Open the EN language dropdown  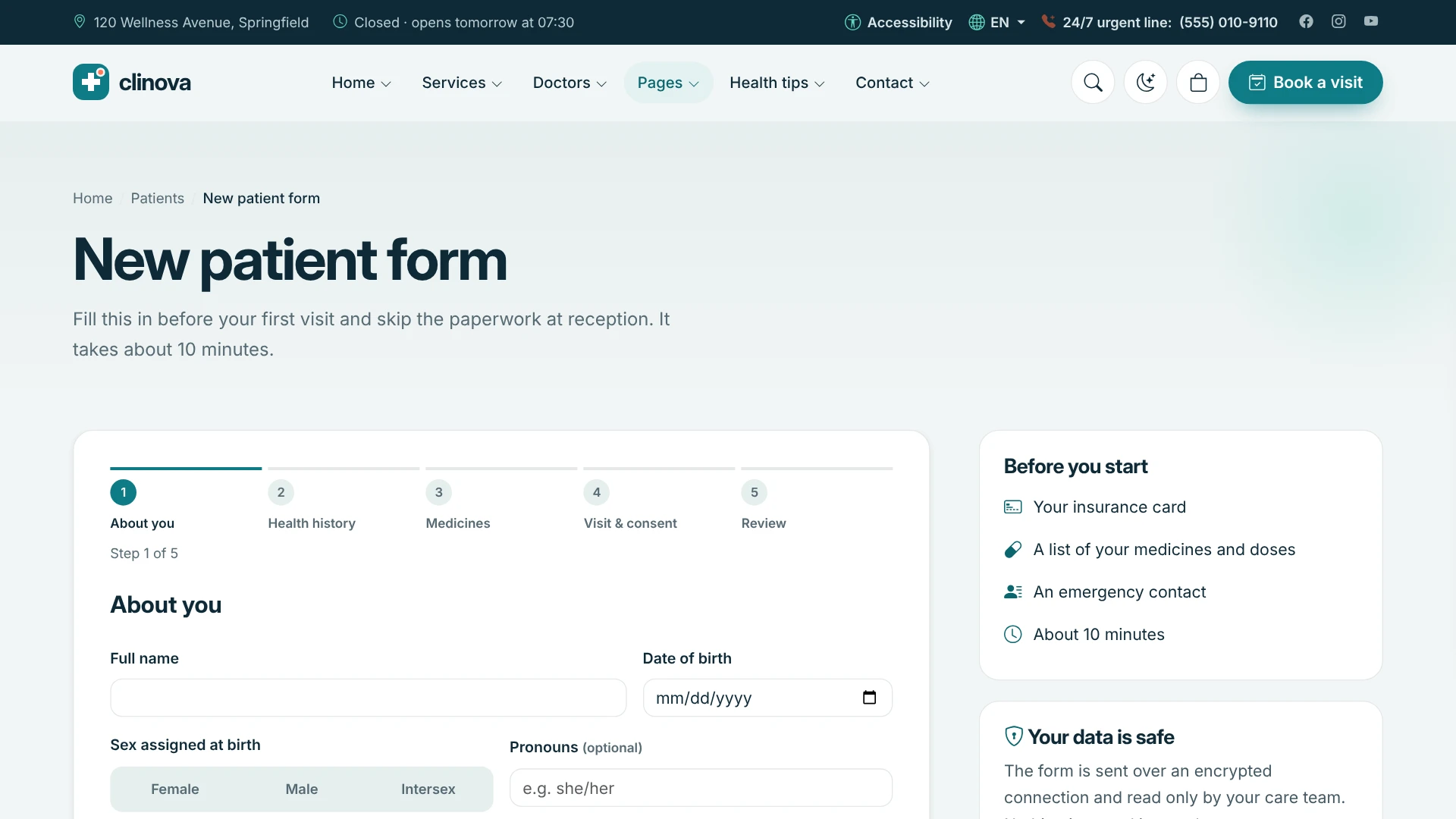(997, 22)
